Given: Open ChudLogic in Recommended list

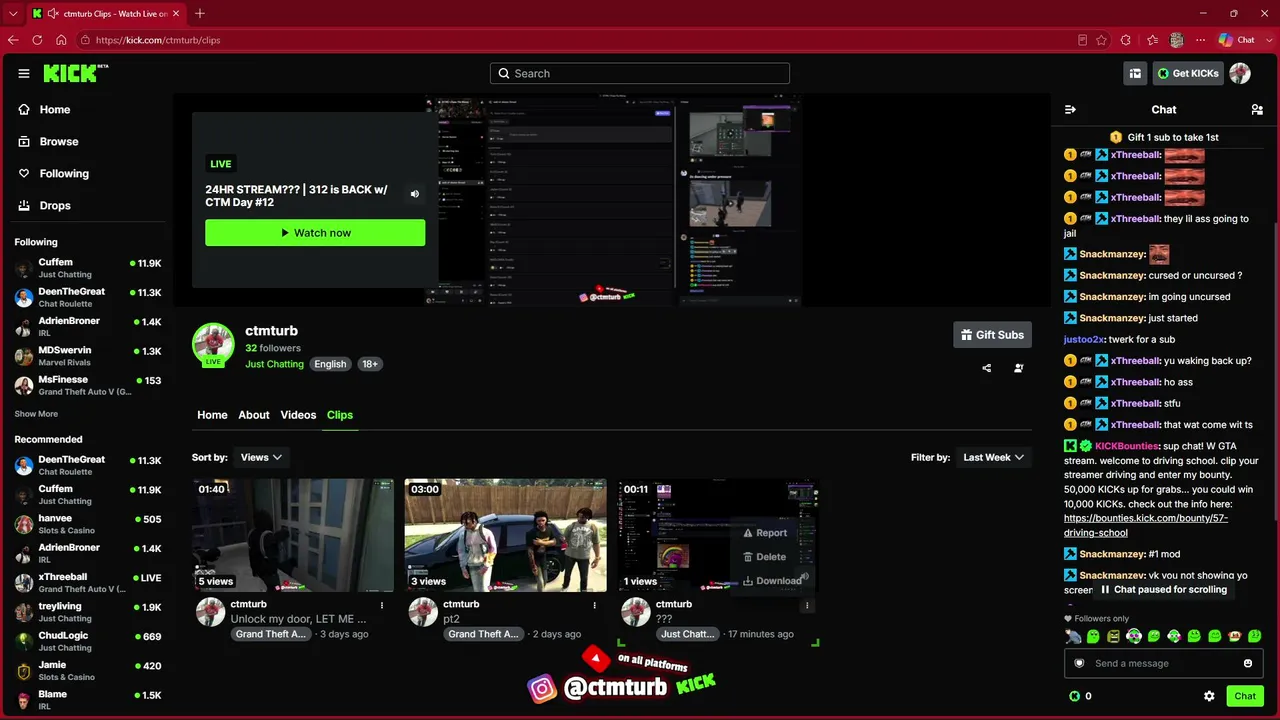Looking at the screenshot, I should pyautogui.click(x=88, y=642).
